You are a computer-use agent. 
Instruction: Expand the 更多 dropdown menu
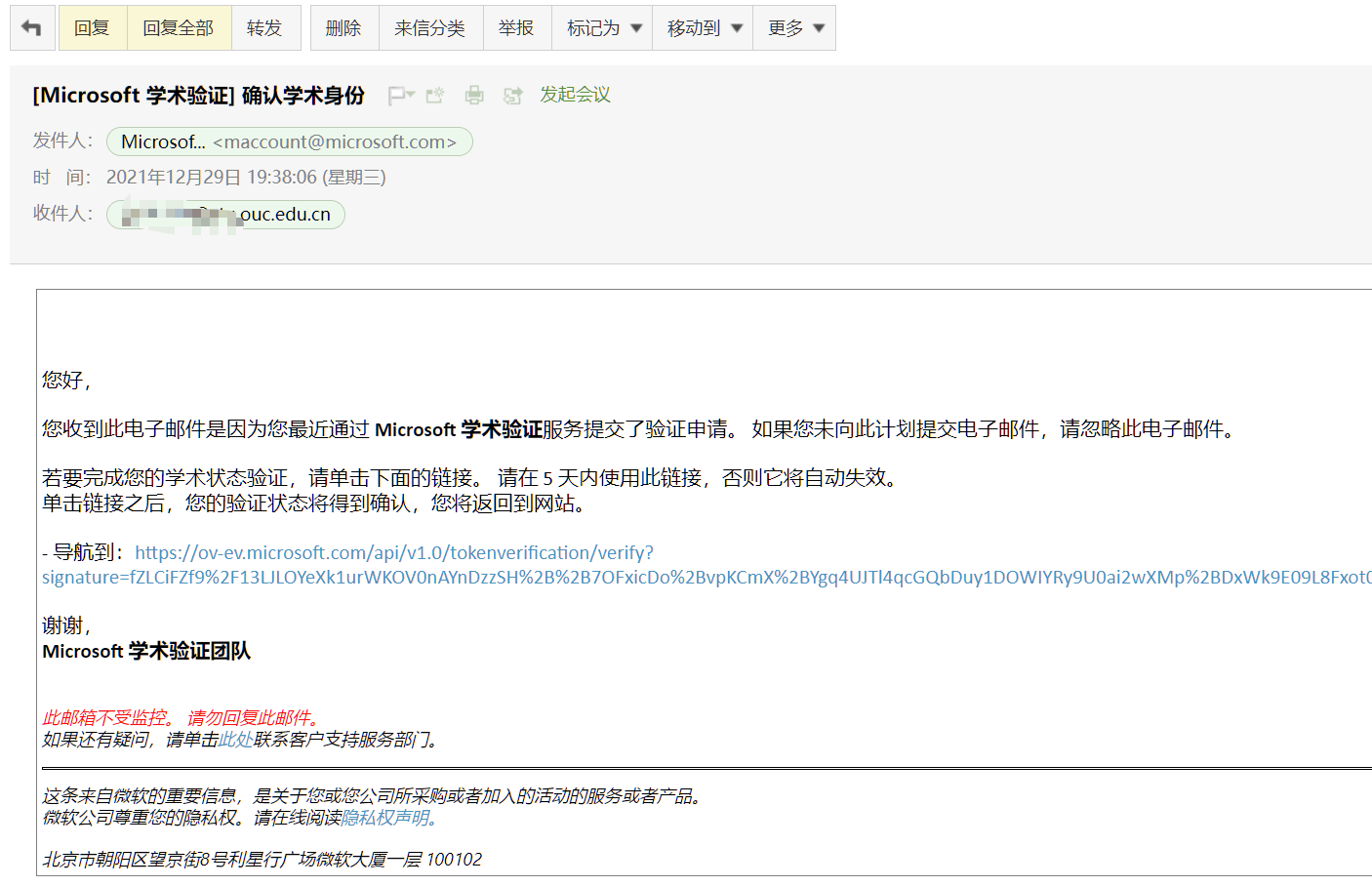coord(794,28)
